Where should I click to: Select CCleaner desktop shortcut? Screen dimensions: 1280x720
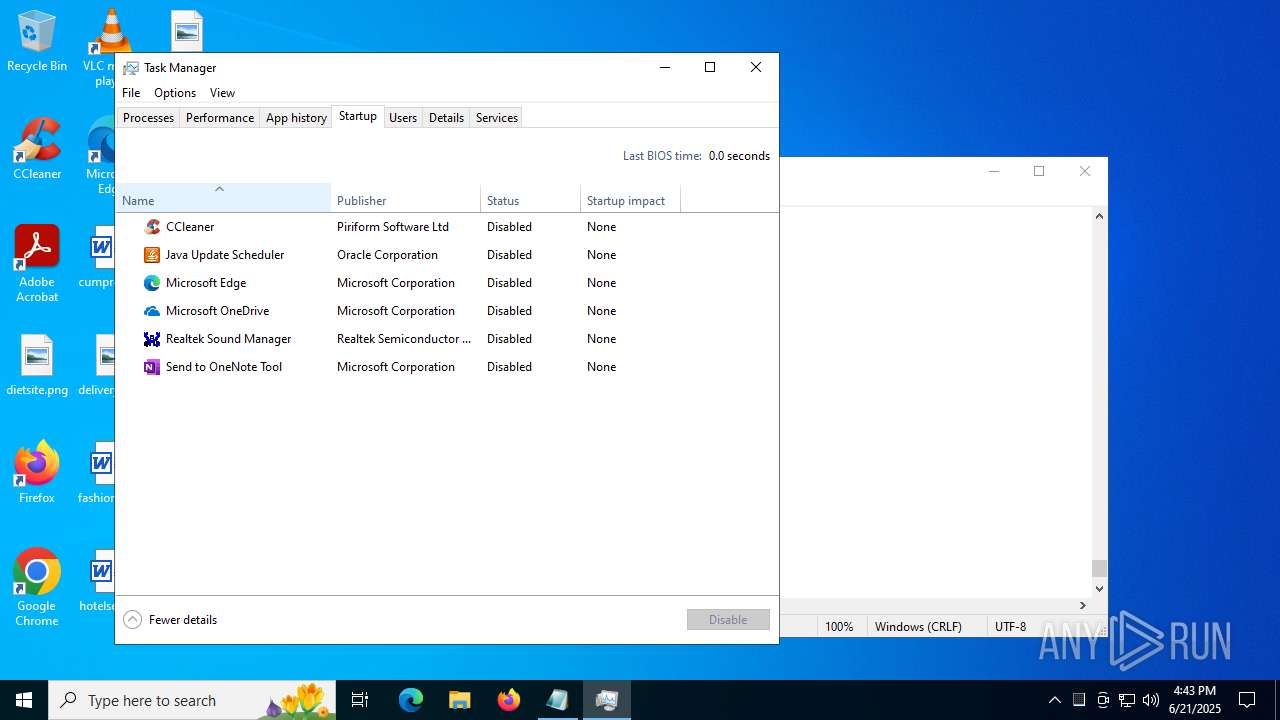tap(37, 150)
